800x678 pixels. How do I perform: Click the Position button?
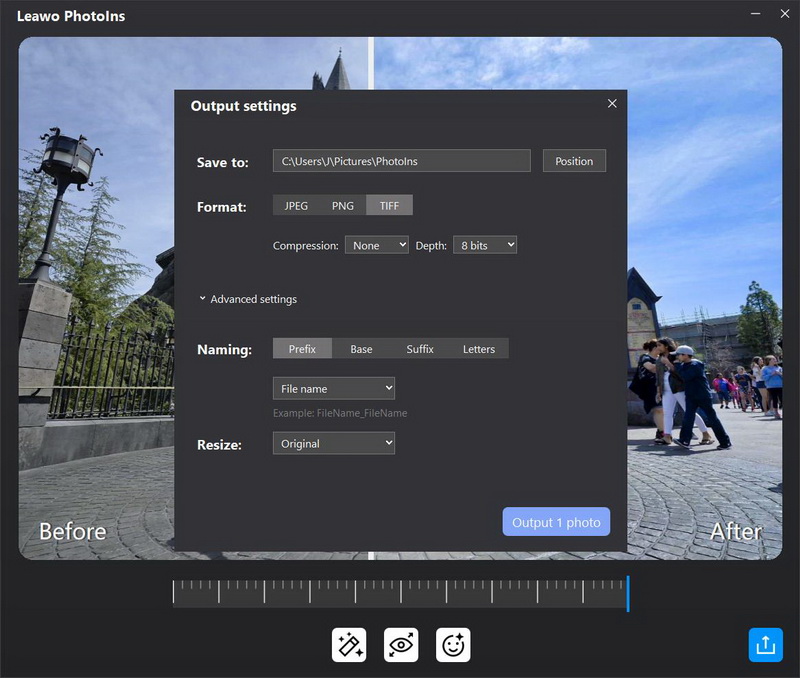click(574, 161)
